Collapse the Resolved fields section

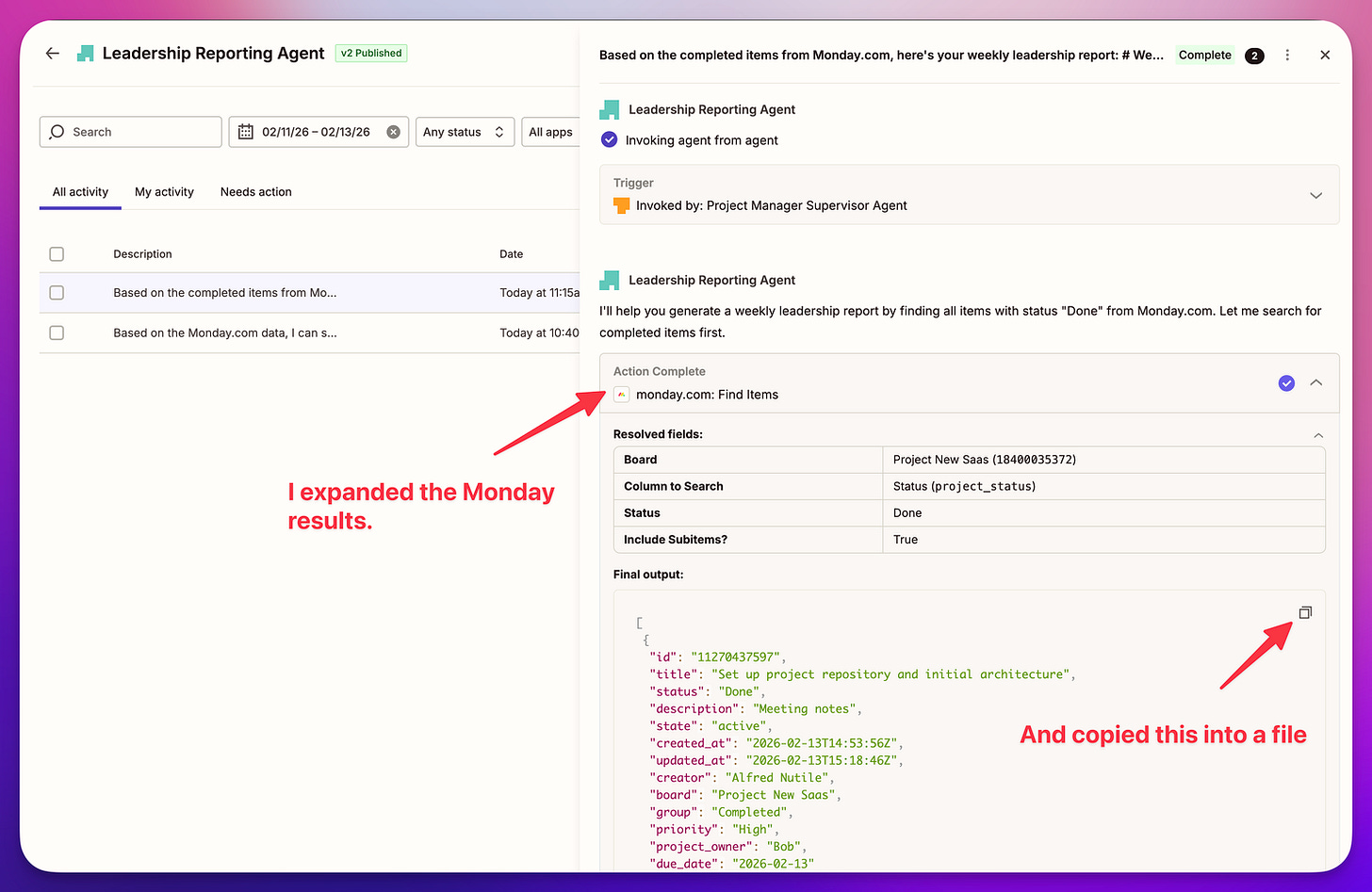pyautogui.click(x=1318, y=435)
